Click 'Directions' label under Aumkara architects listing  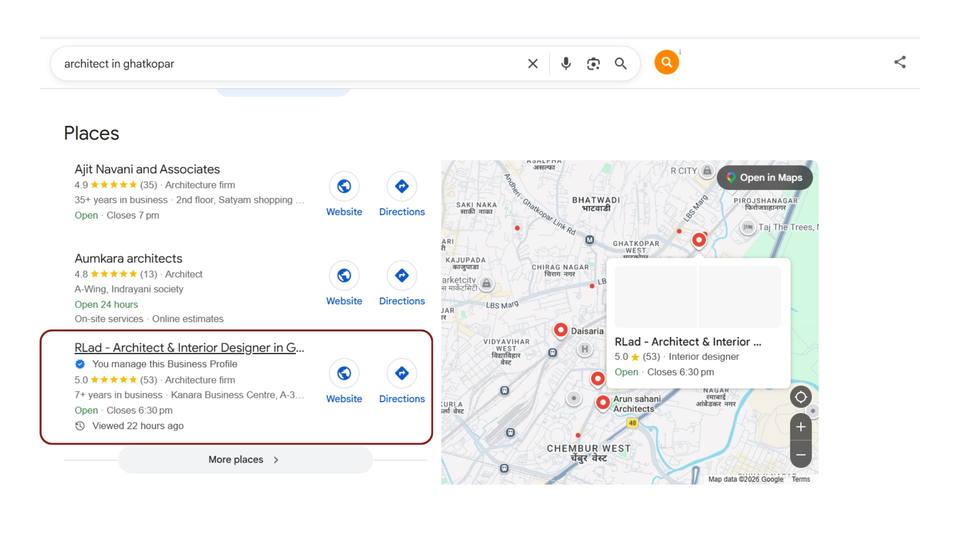(x=402, y=301)
